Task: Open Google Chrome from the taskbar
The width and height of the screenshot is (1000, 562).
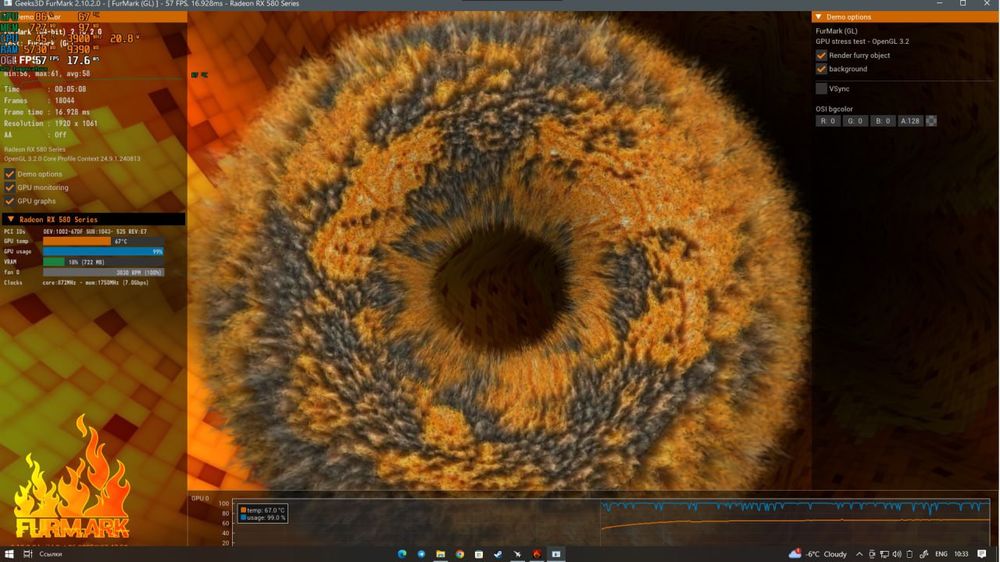Action: 459,554
